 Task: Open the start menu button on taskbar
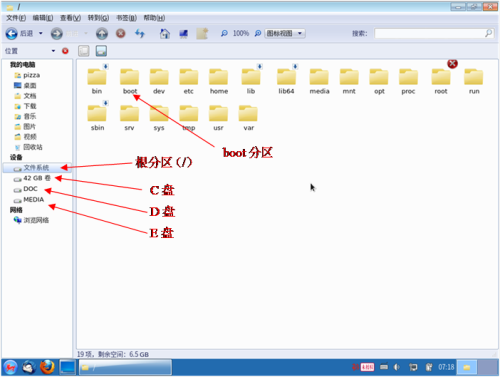(x=11, y=367)
